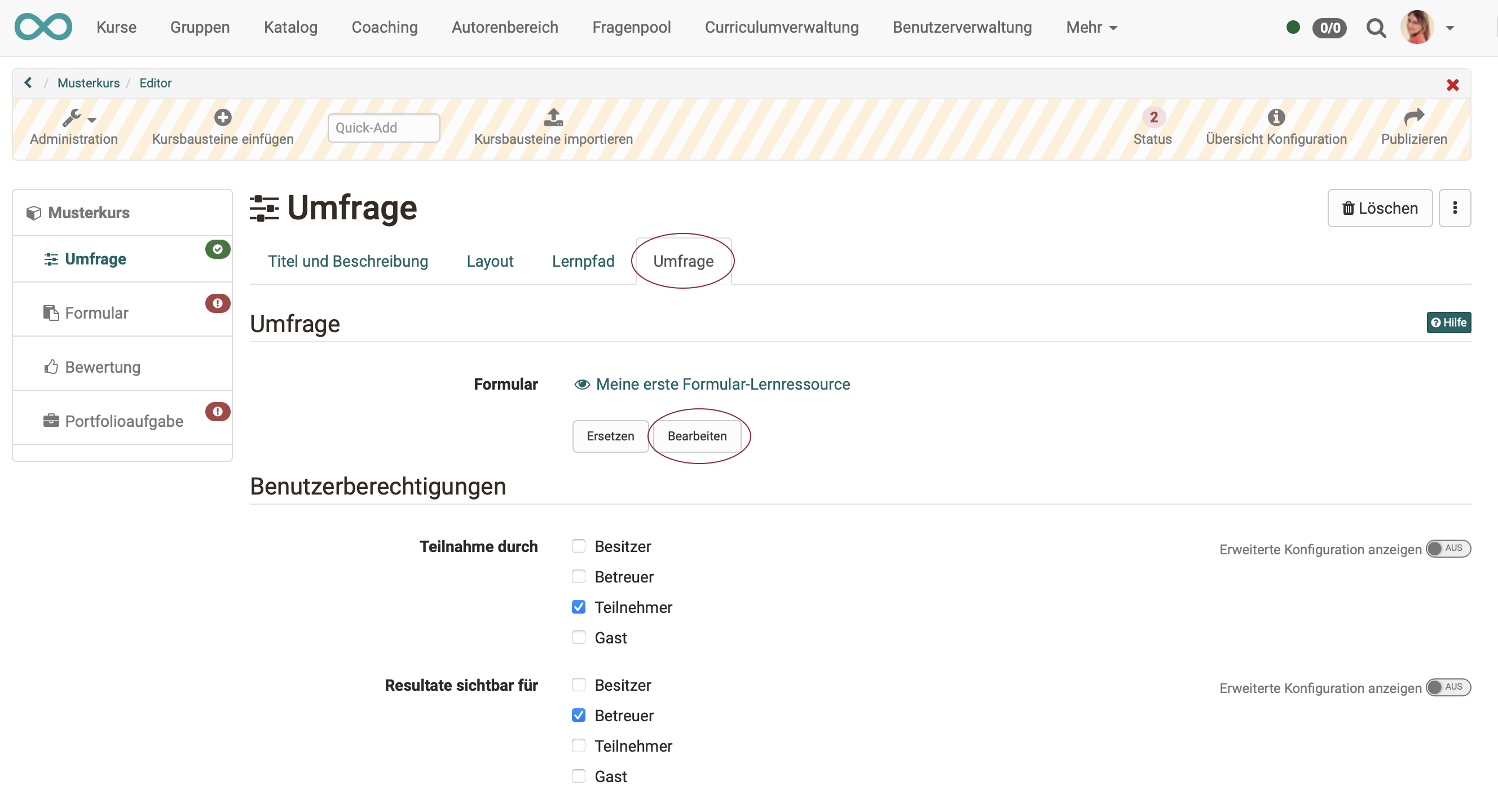Check Gast under Resultate sichtbar für
Viewport: 1498px width, 812px height.
coord(579,776)
